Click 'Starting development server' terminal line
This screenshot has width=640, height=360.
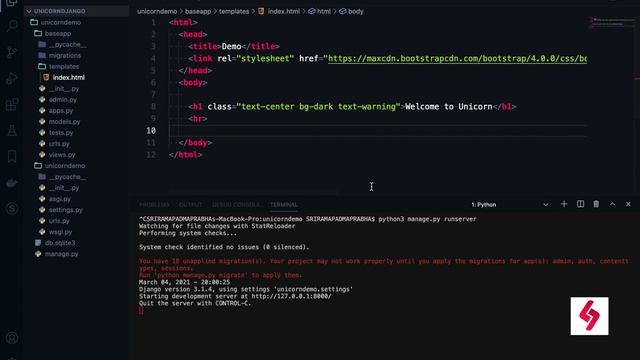click(x=235, y=296)
